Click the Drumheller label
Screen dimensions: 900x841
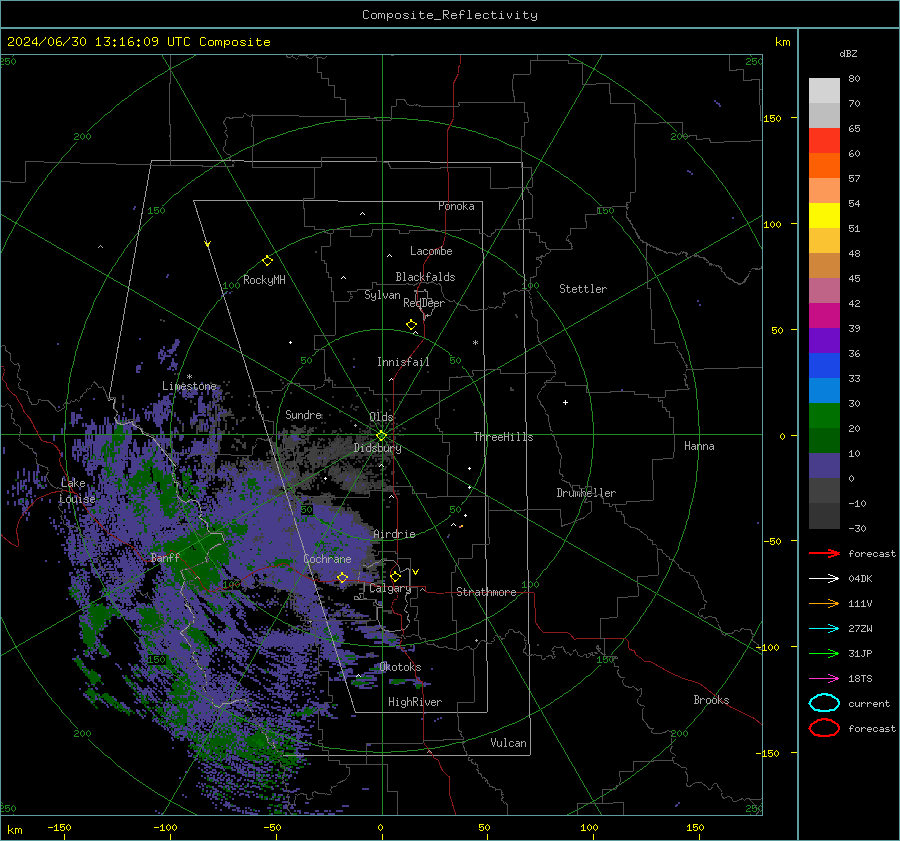[586, 493]
